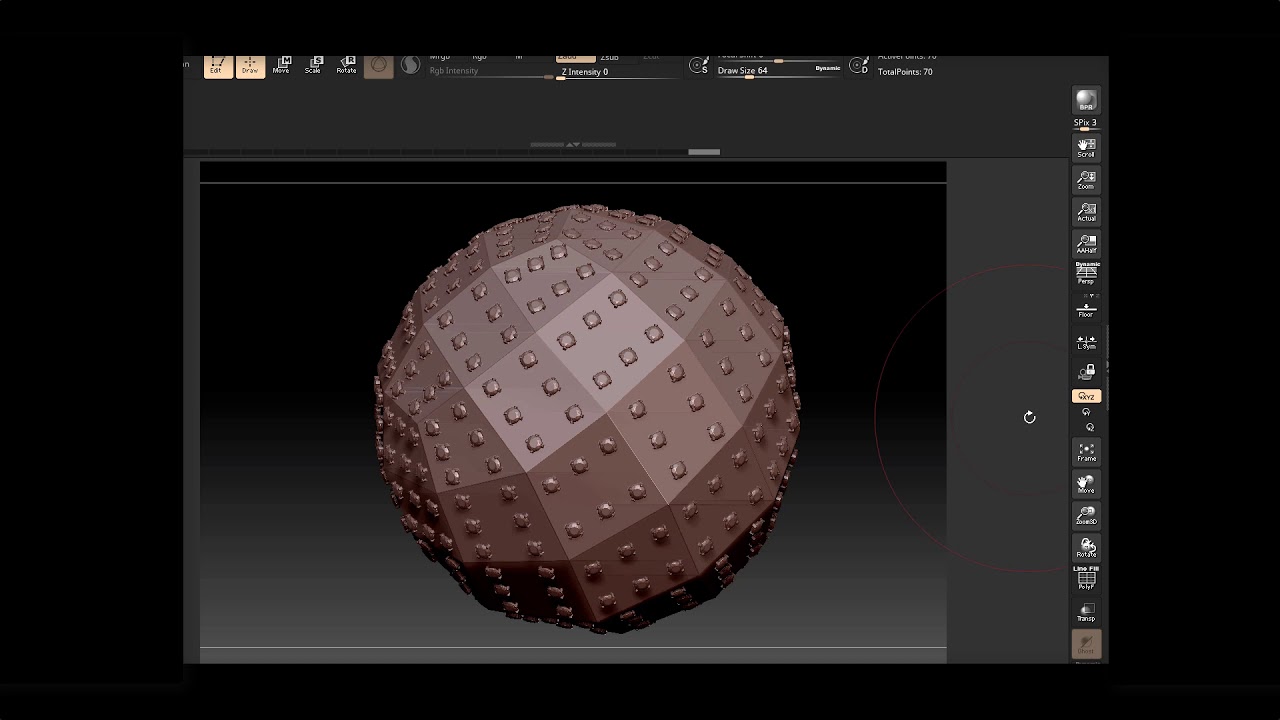Click the half-shaded circle icon
The width and height of the screenshot is (1280, 720).
[410, 66]
